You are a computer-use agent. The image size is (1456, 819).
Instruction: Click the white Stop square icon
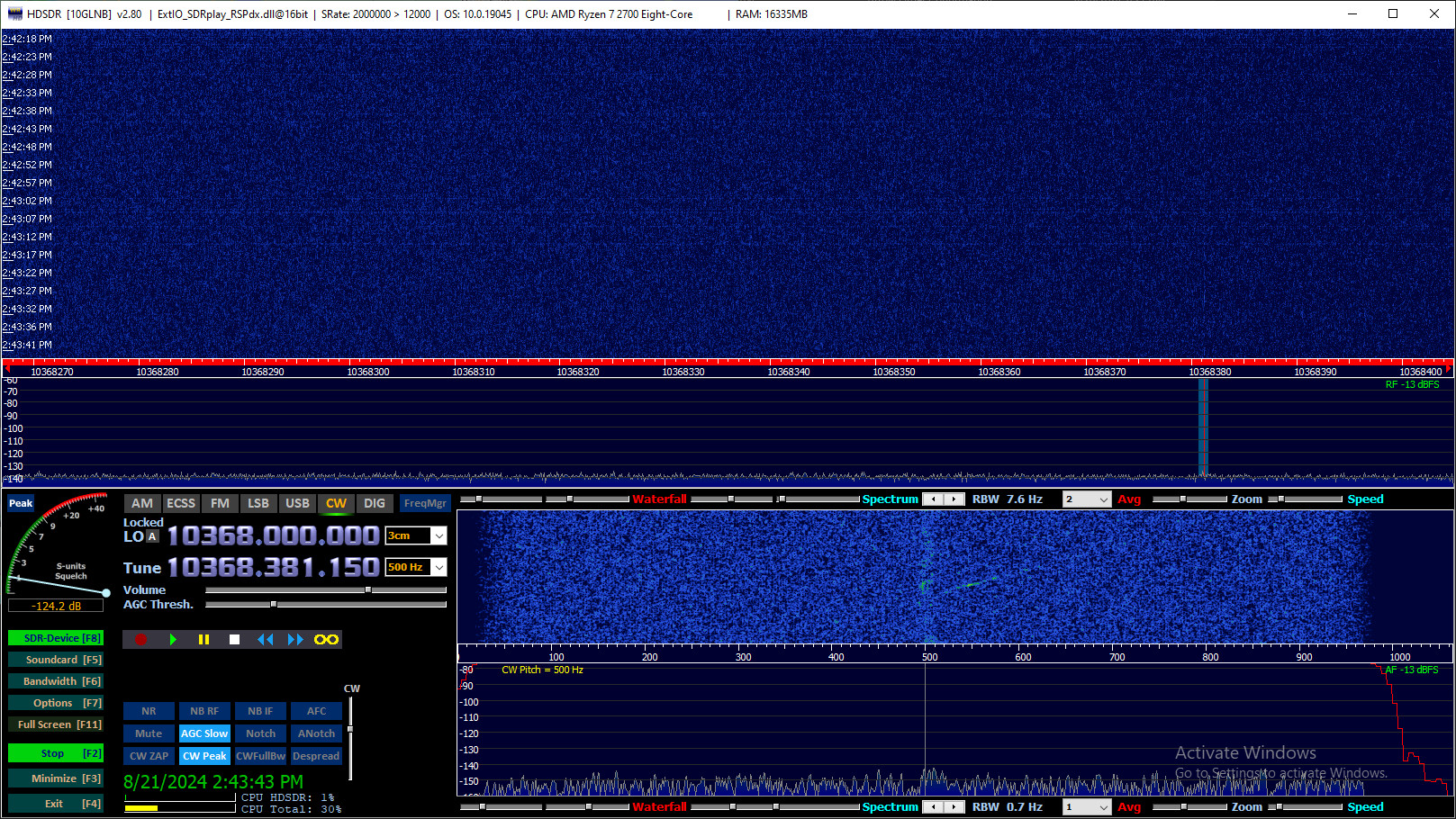234,640
